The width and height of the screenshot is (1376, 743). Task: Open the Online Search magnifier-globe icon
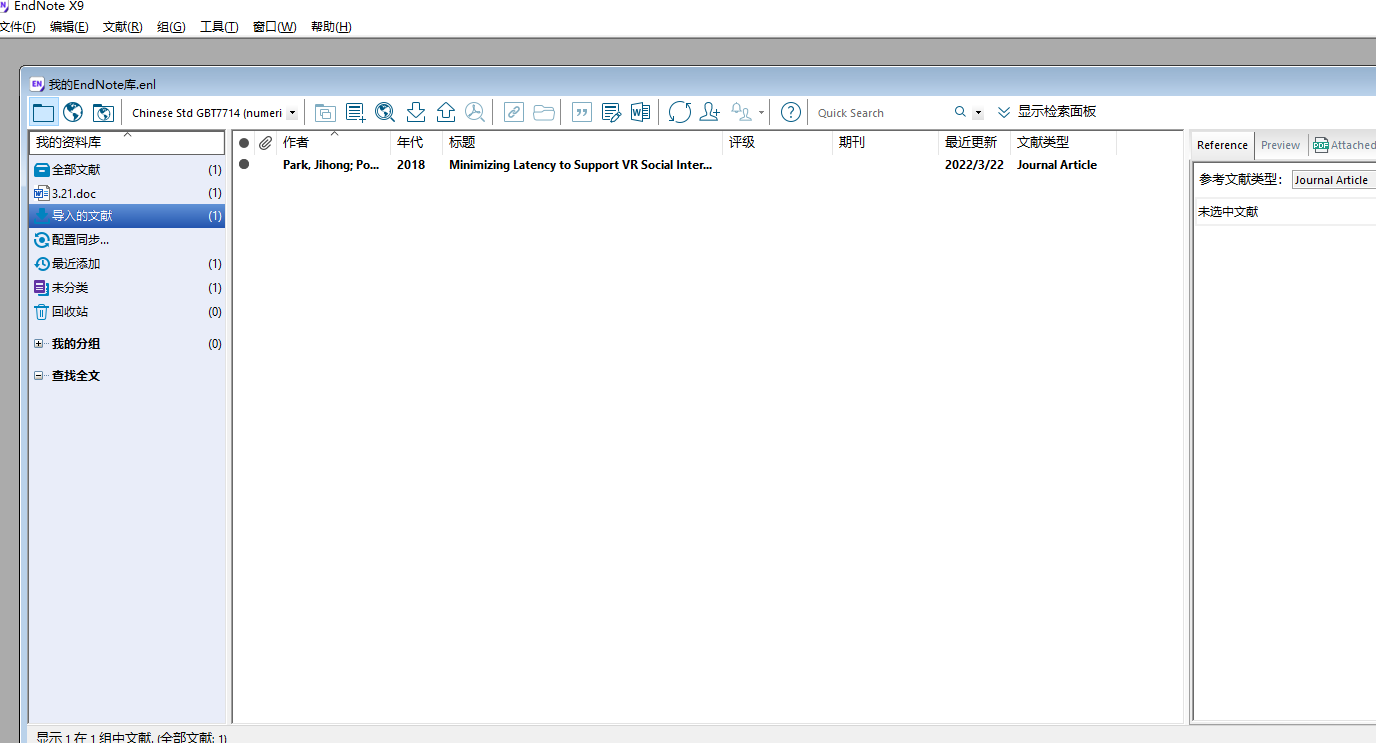tap(385, 112)
